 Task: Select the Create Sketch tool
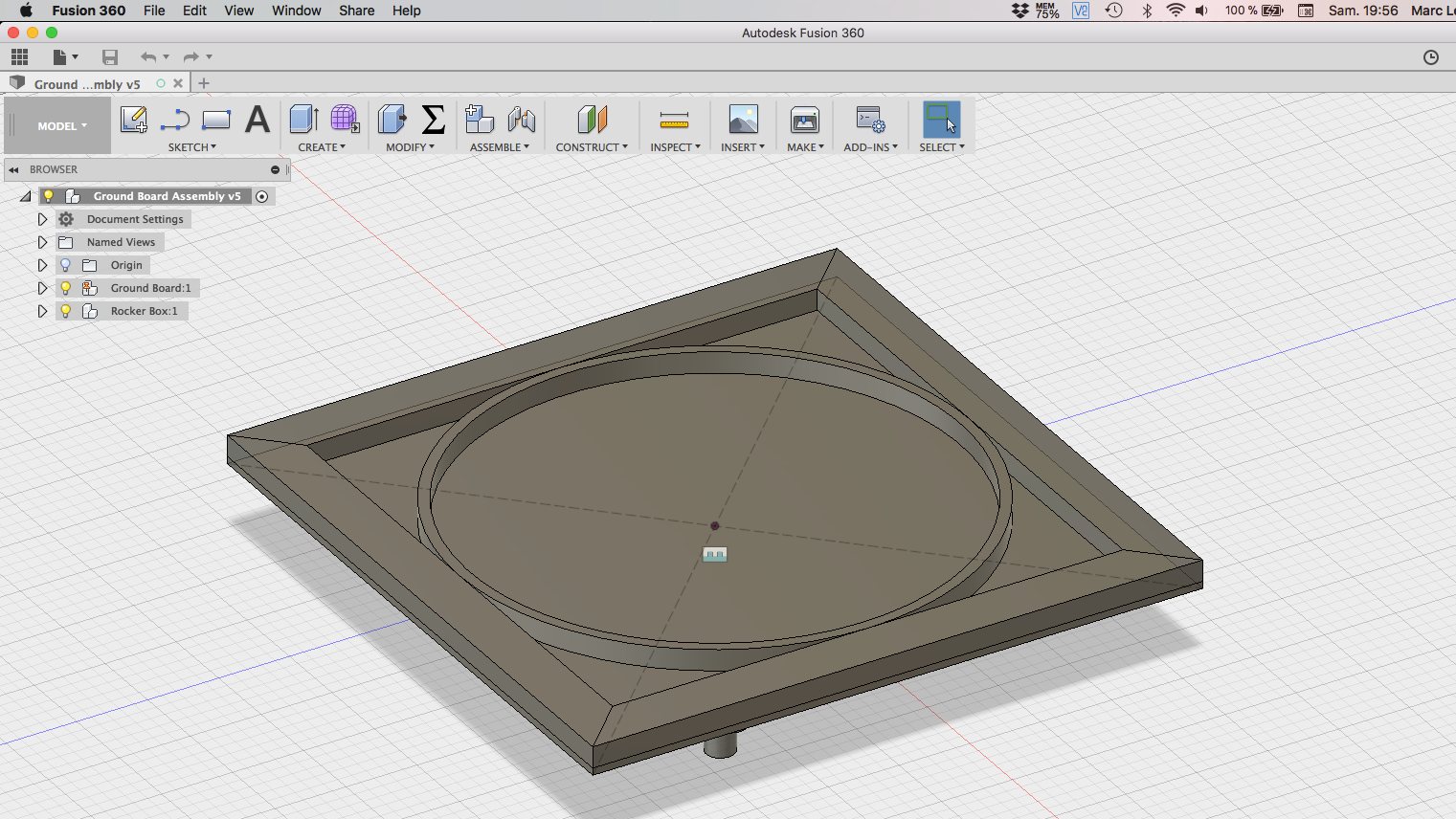pyautogui.click(x=133, y=120)
